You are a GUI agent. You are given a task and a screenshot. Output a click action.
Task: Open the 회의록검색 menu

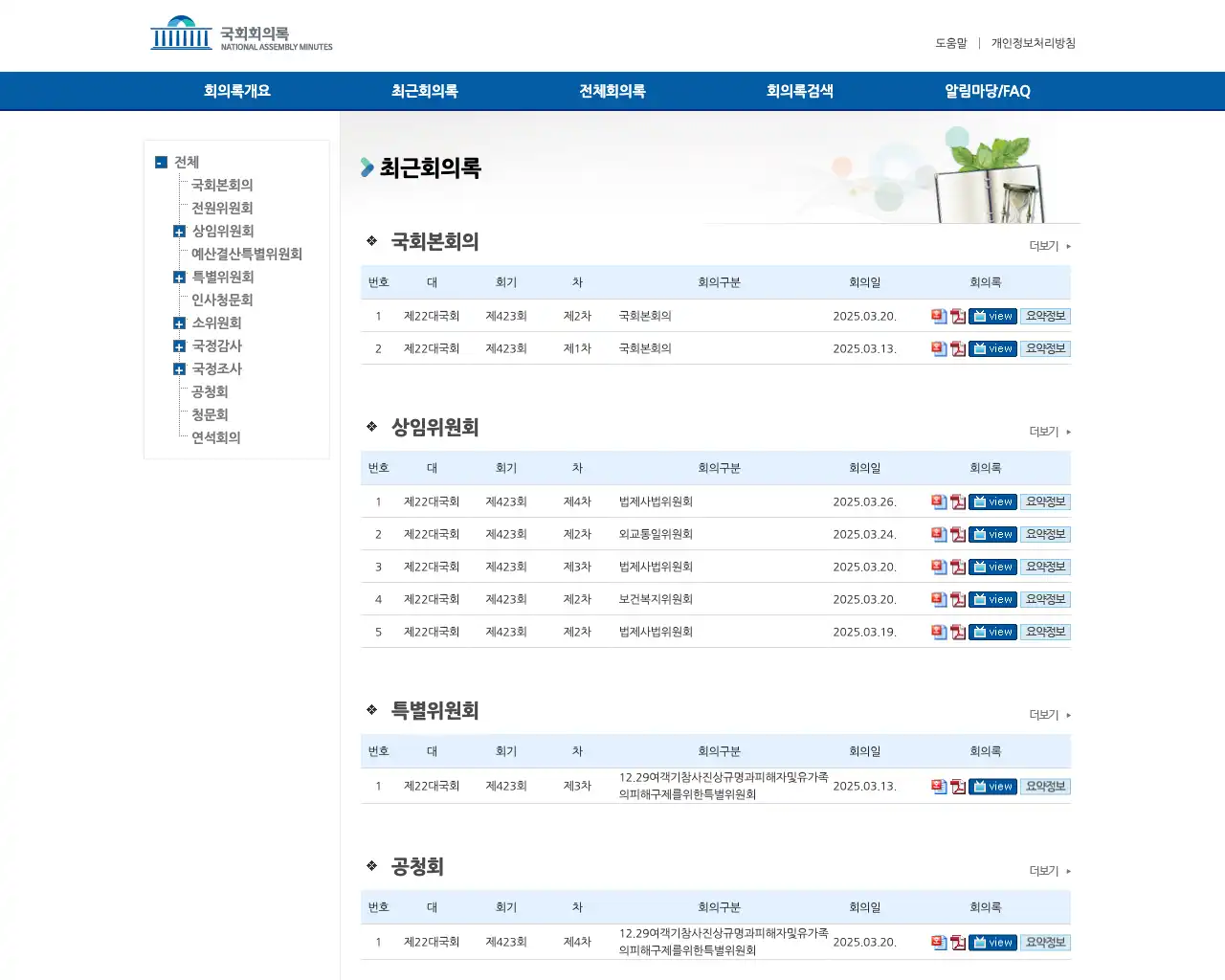(799, 91)
